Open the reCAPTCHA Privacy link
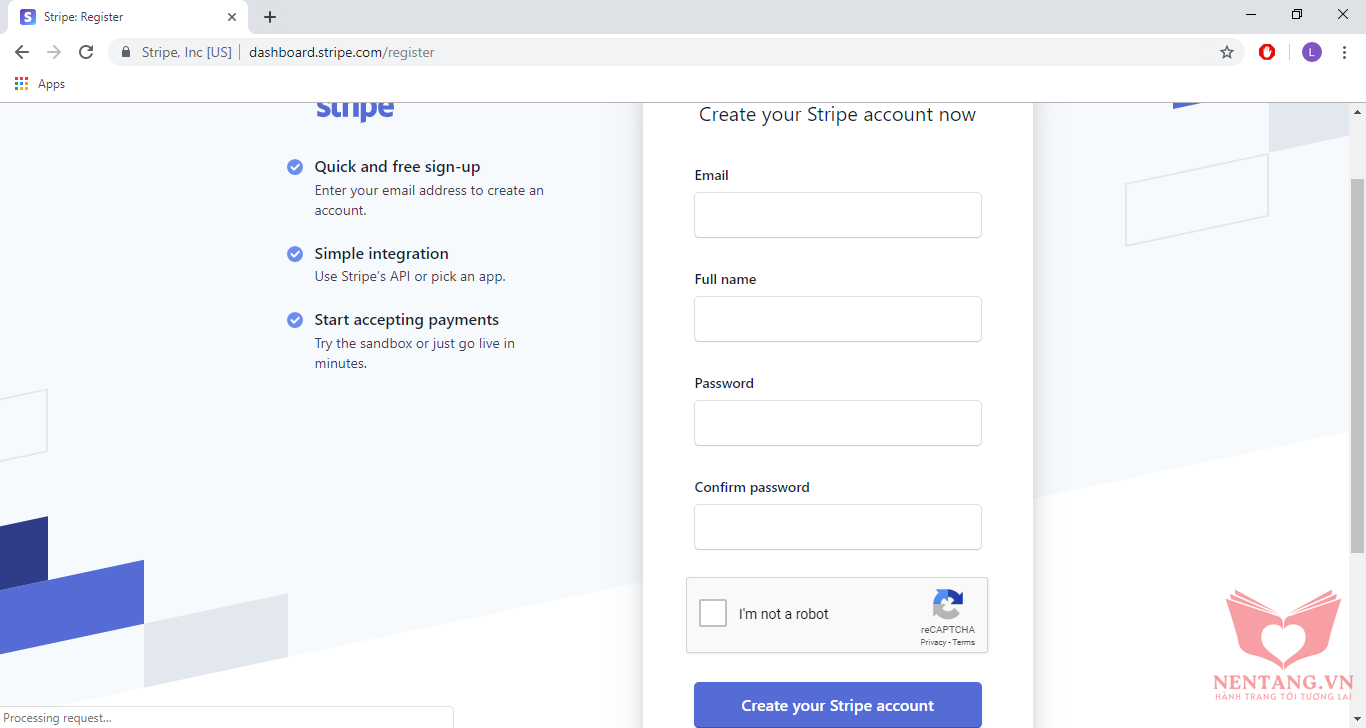 point(933,642)
